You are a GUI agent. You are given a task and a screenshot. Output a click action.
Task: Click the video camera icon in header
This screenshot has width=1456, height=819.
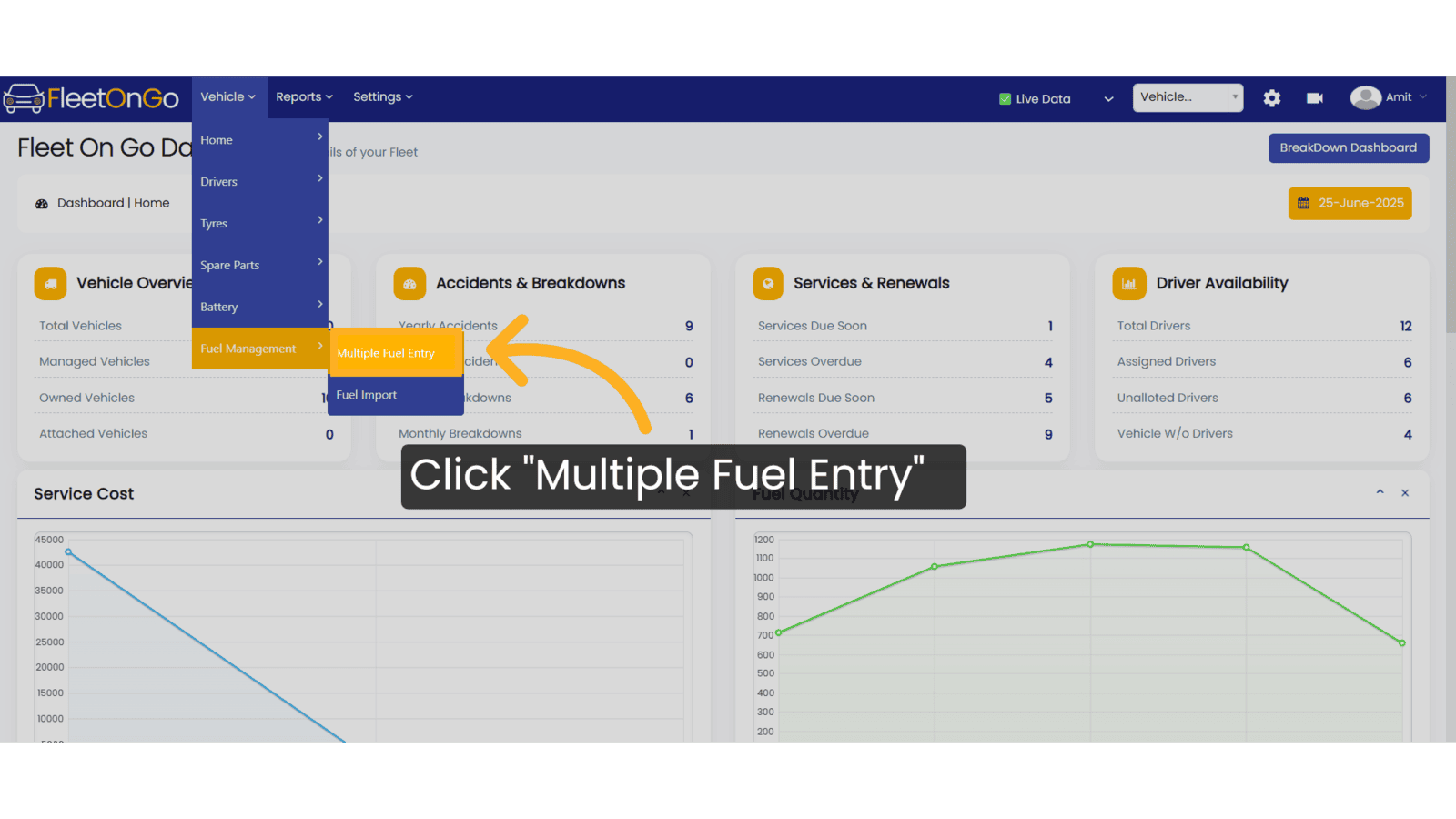coord(1315,98)
